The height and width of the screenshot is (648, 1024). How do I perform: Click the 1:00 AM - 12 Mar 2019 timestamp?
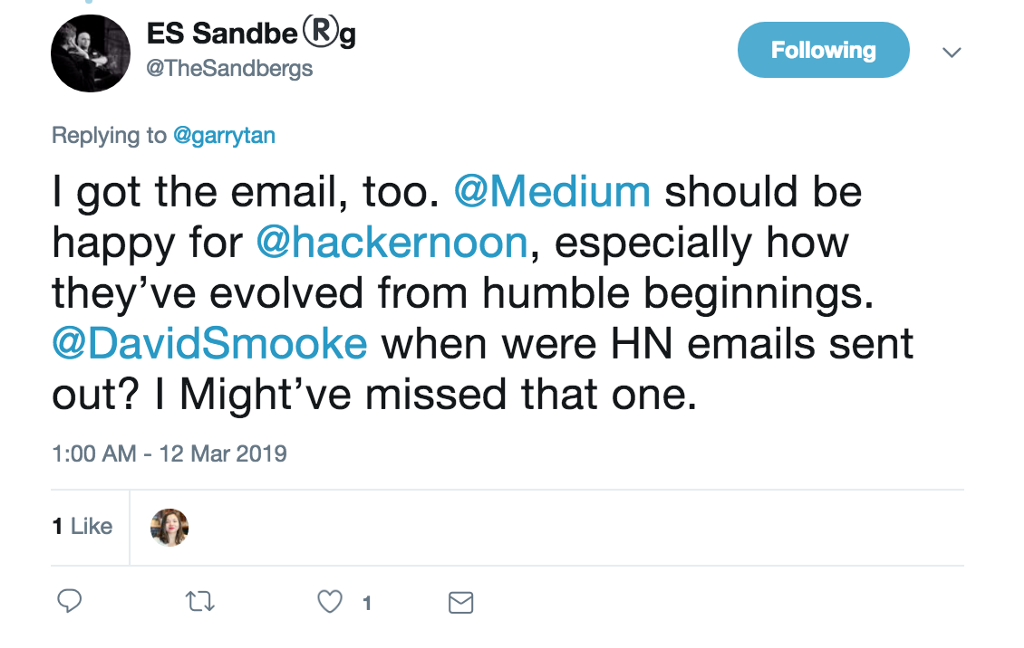[169, 453]
